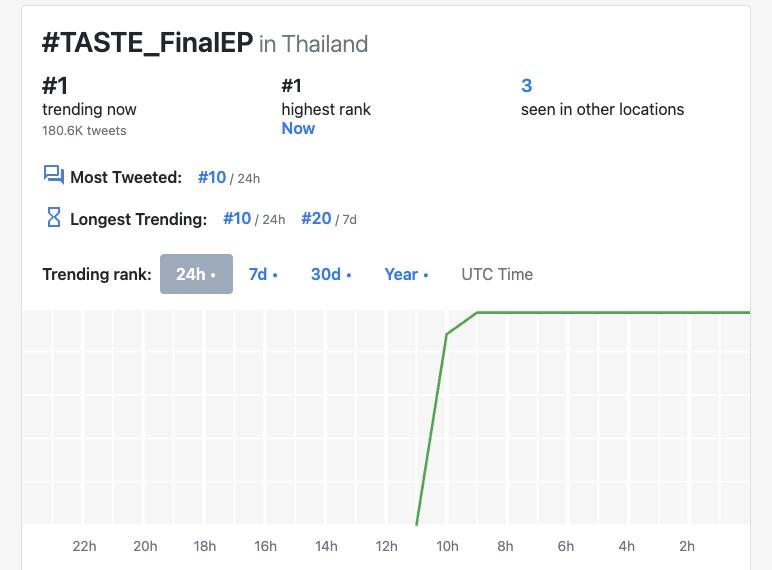This screenshot has width=772, height=570.
Task: Select the 24h trending rank tab
Action: [x=196, y=274]
